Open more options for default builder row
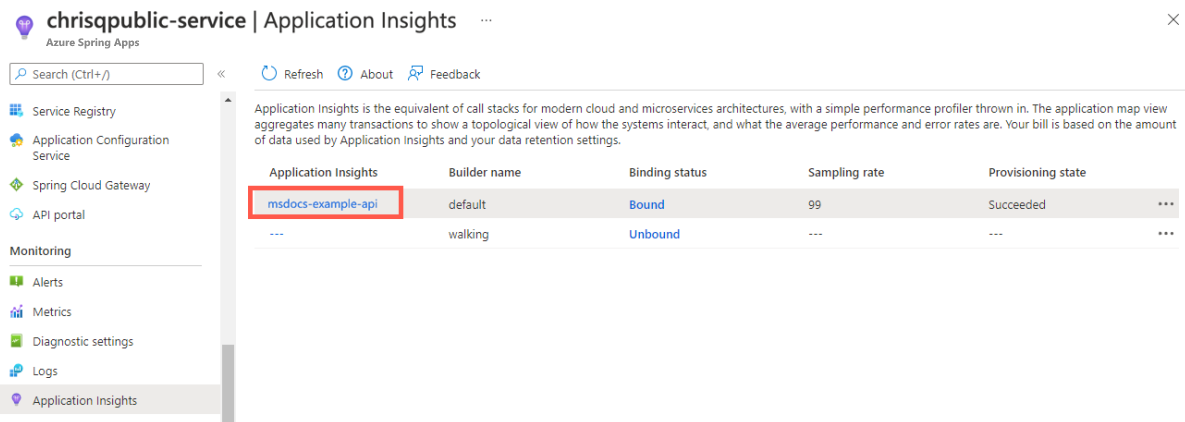 pos(1165,204)
